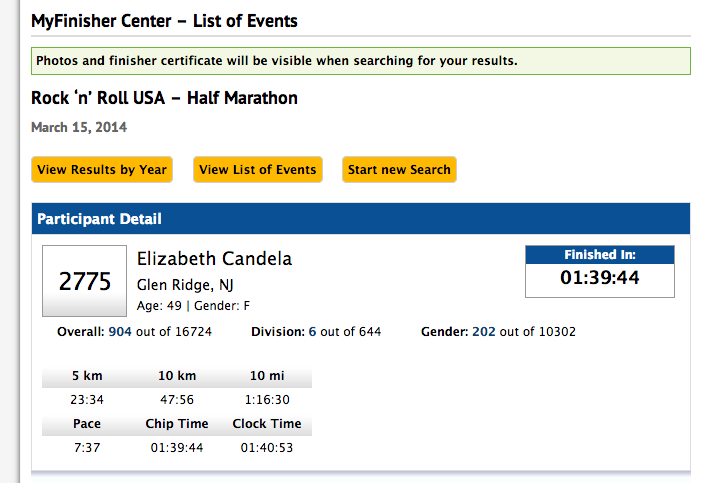Select the overall rank 904 link
This screenshot has width=702, height=483.
[x=120, y=332]
